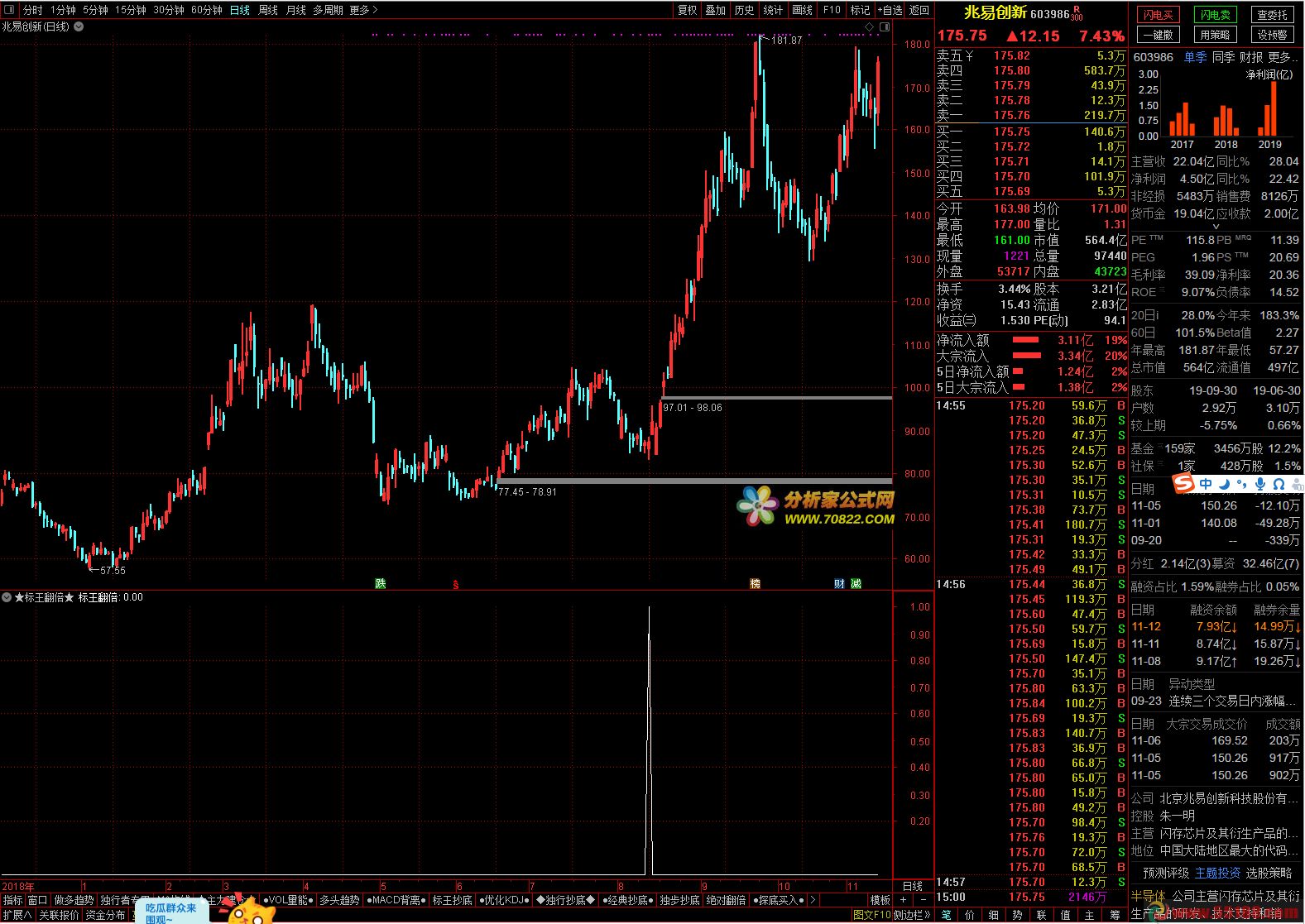
Task: Select 同季 in the financial panel
Action: pos(1223,57)
